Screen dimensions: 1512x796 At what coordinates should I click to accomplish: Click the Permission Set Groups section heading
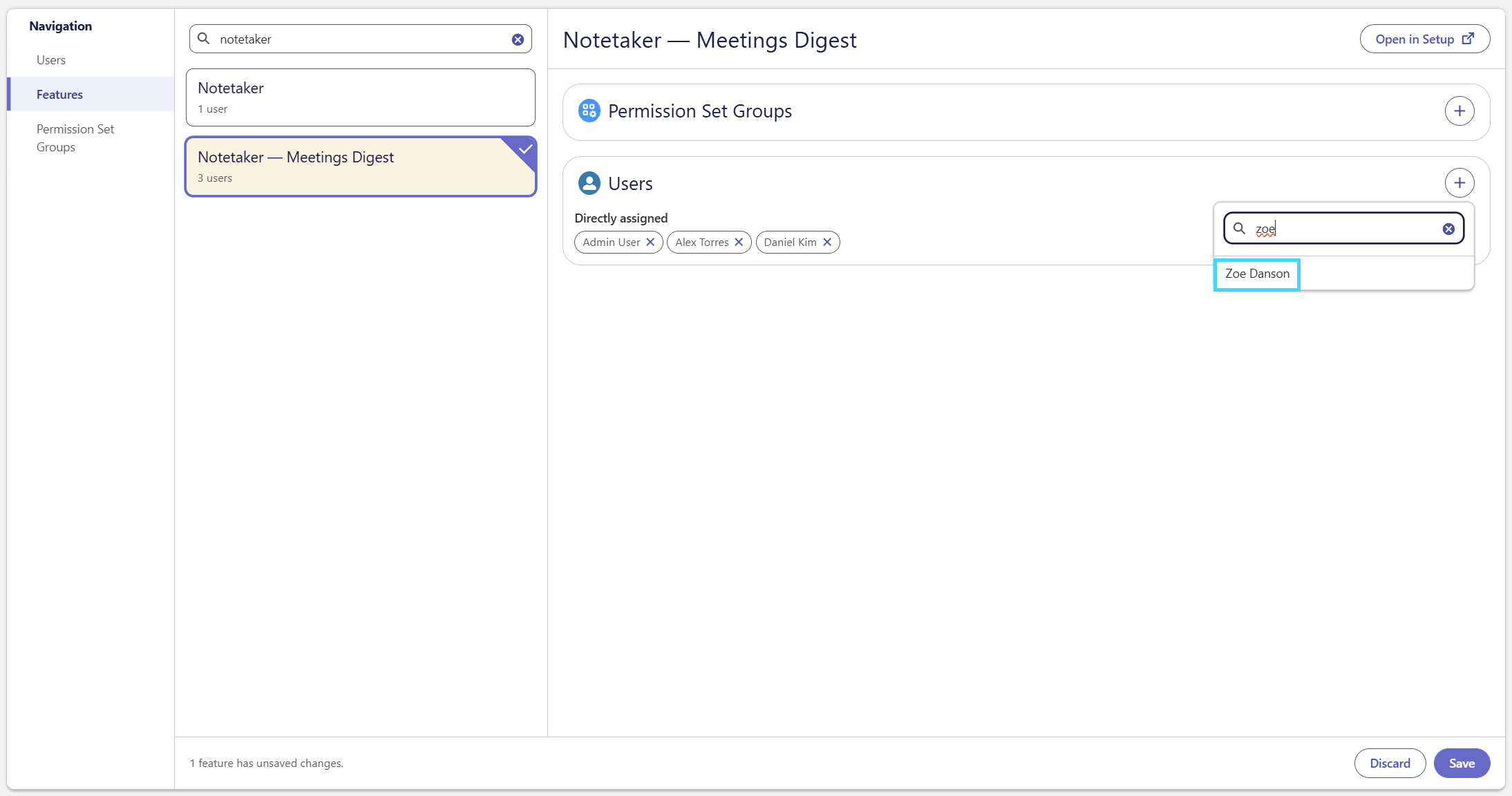click(x=699, y=111)
